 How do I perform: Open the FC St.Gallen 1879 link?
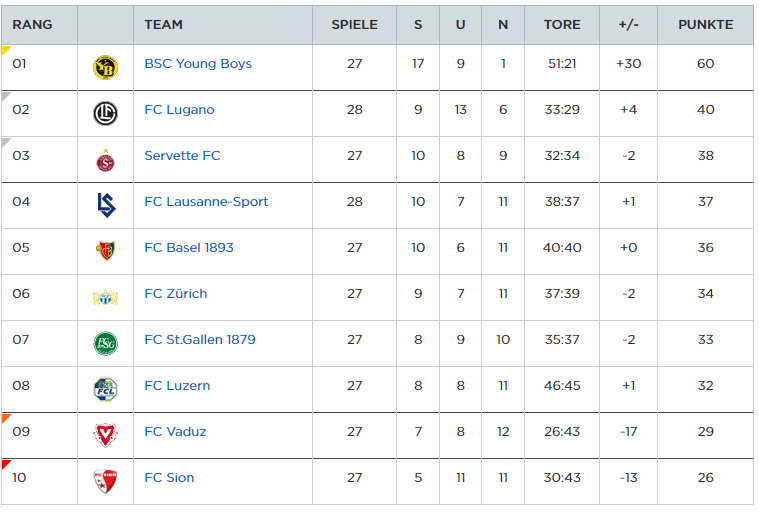point(200,339)
